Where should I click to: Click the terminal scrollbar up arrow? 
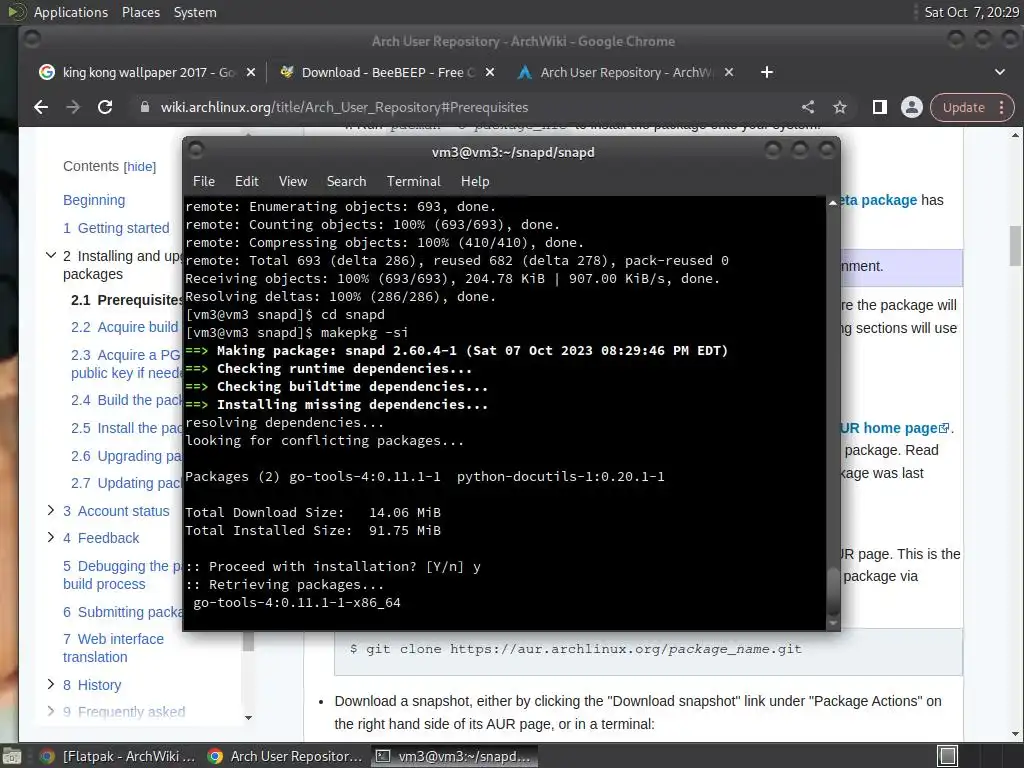tap(833, 203)
